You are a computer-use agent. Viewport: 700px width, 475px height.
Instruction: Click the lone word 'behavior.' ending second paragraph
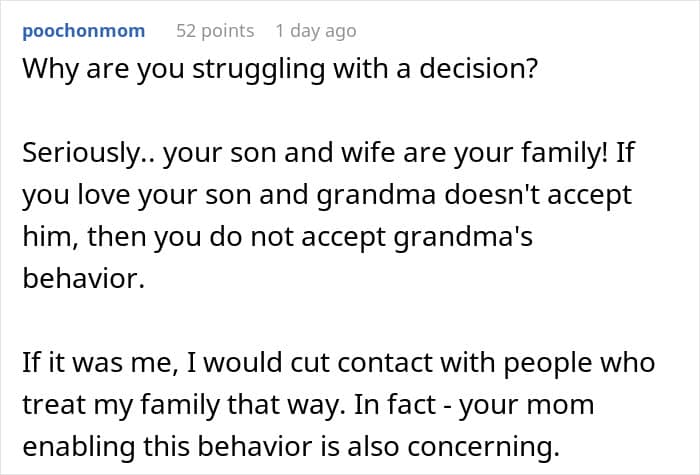(x=83, y=278)
